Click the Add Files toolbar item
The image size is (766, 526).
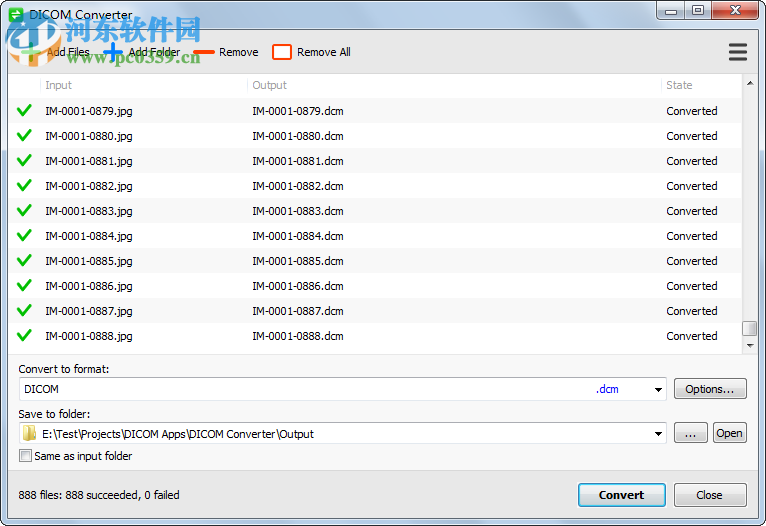[x=55, y=52]
